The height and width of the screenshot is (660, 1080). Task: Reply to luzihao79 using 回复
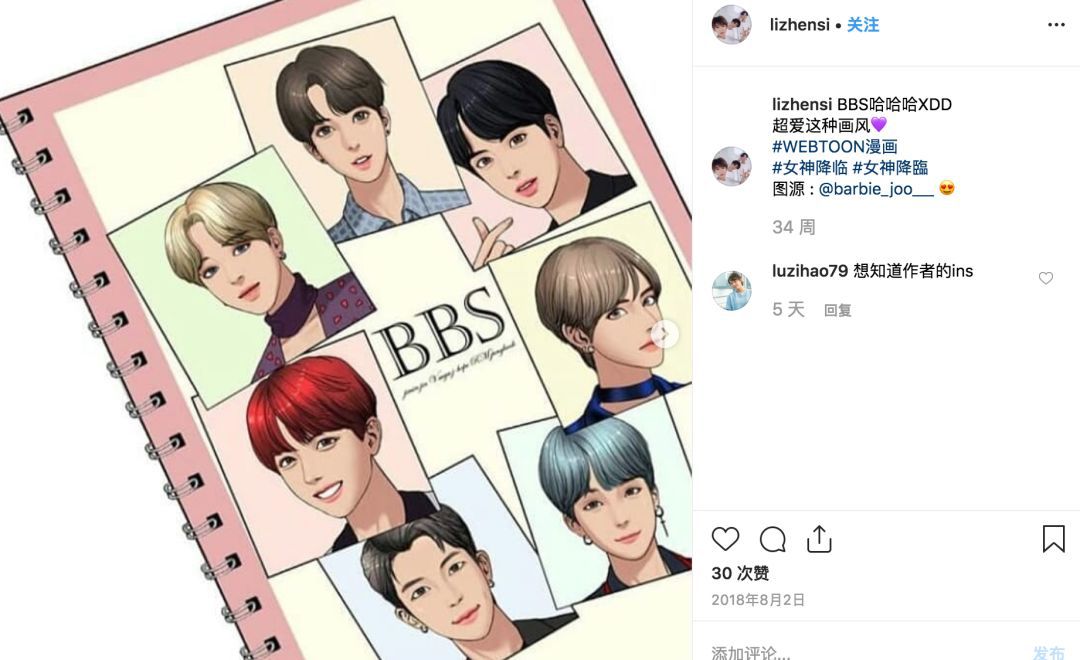point(838,310)
